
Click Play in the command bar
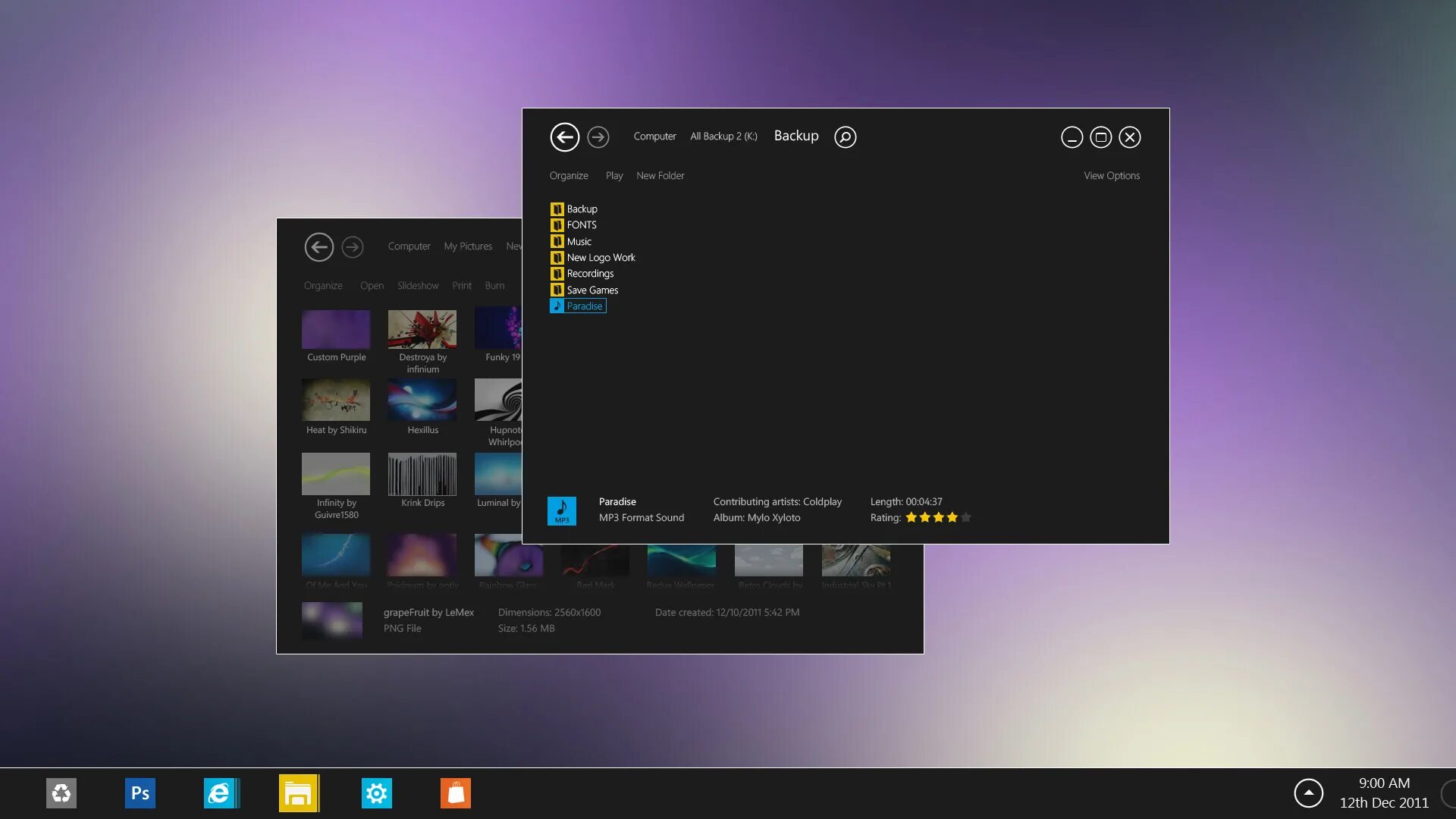(613, 176)
